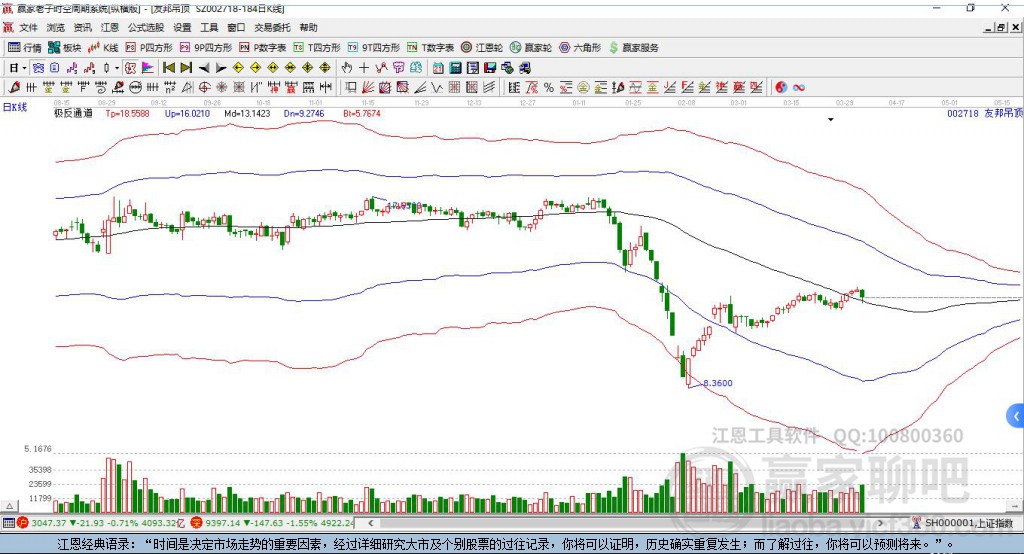The width and height of the screenshot is (1024, 554).
Task: Open the 赢家轮 winner wheel
Action: pyautogui.click(x=531, y=48)
